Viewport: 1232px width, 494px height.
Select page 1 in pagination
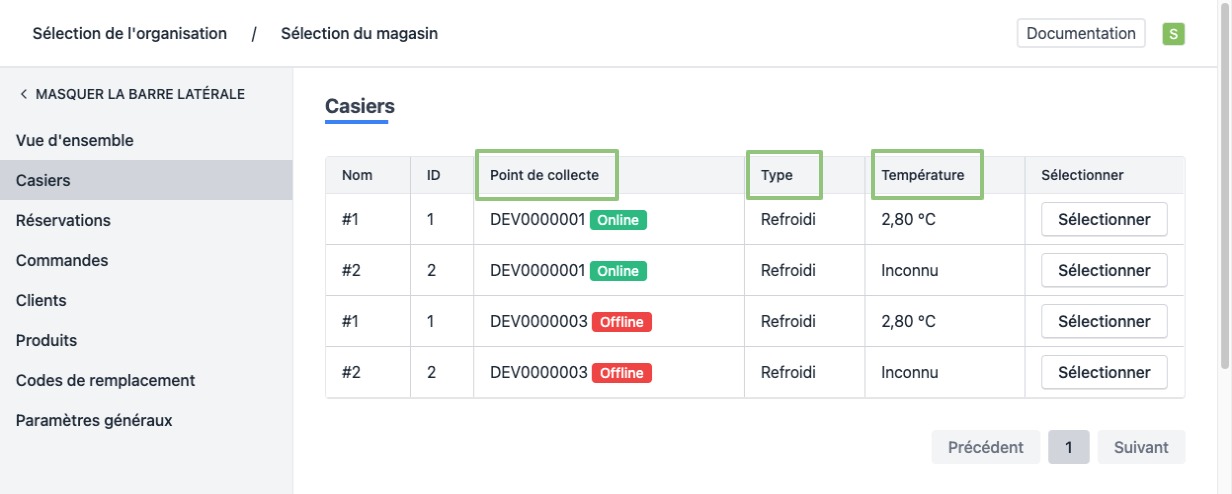tap(1069, 448)
